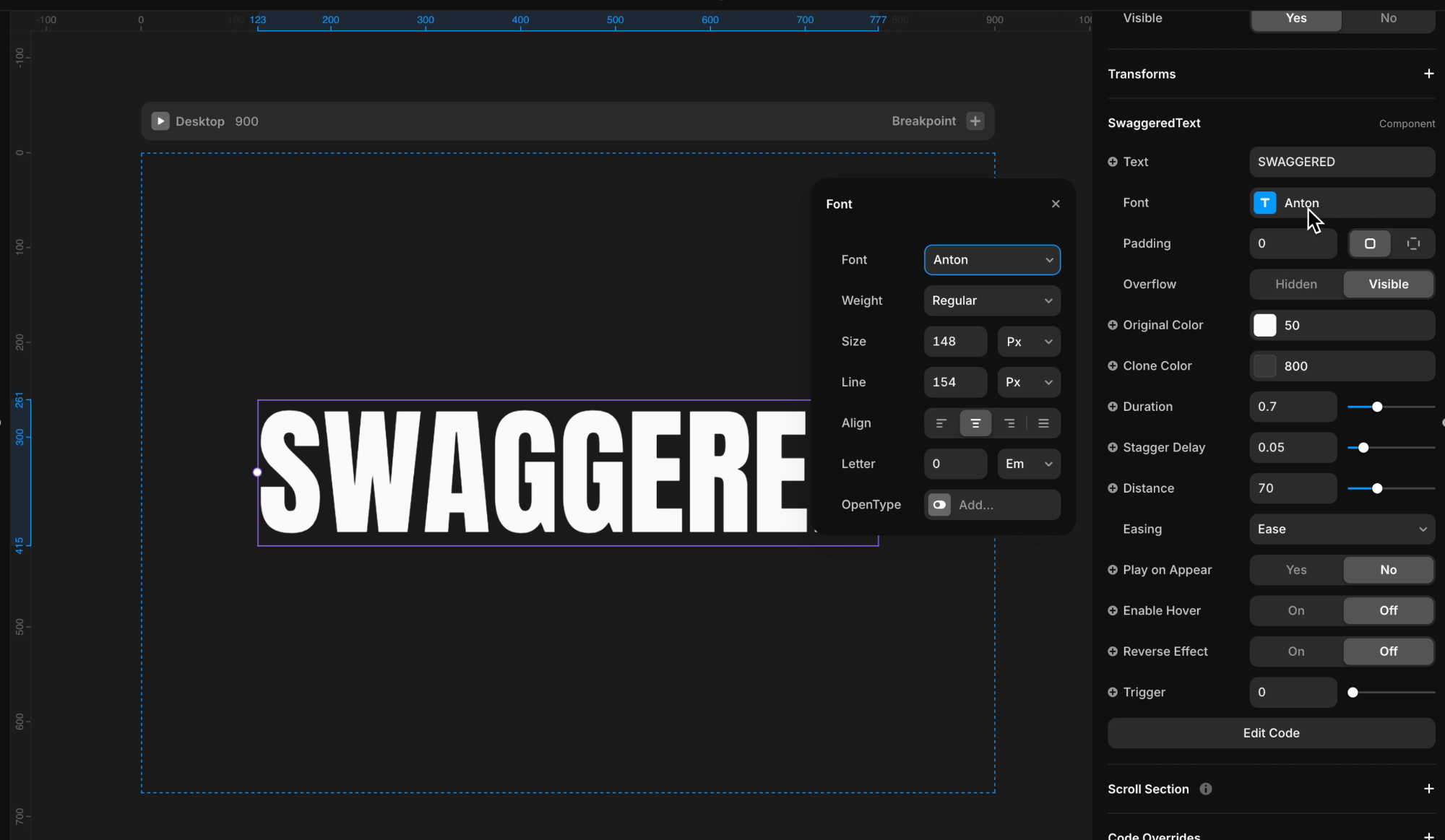Select right text alignment icon
This screenshot has height=840, width=1445.
click(x=1009, y=423)
